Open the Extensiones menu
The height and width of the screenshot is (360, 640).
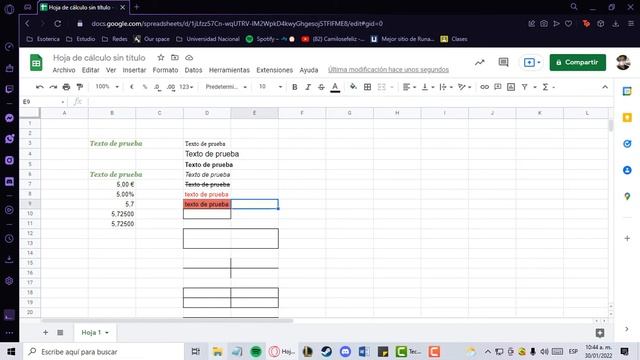point(275,70)
